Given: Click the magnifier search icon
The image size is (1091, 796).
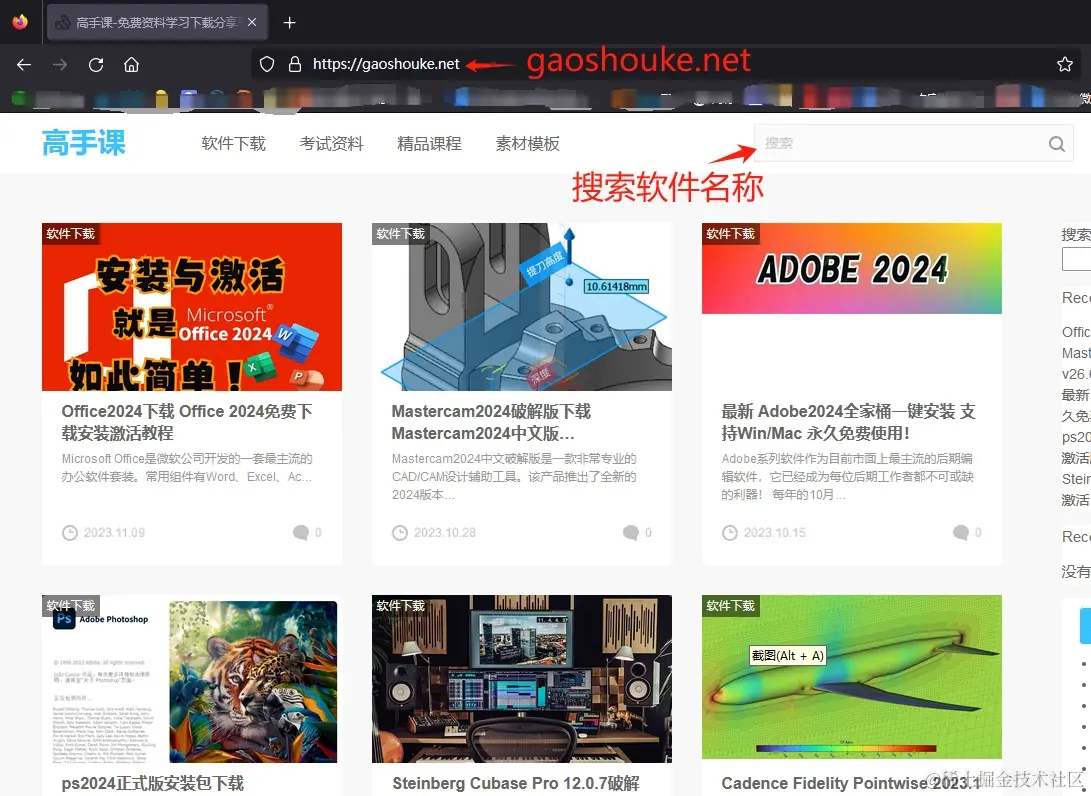Looking at the screenshot, I should pos(1057,144).
